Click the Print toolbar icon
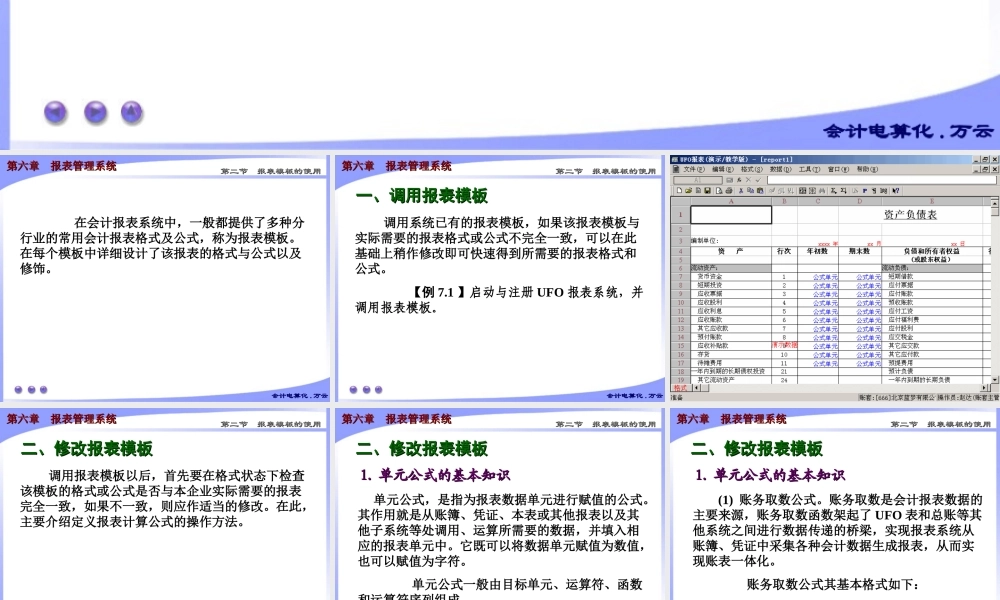1000x600 pixels. coord(728,190)
